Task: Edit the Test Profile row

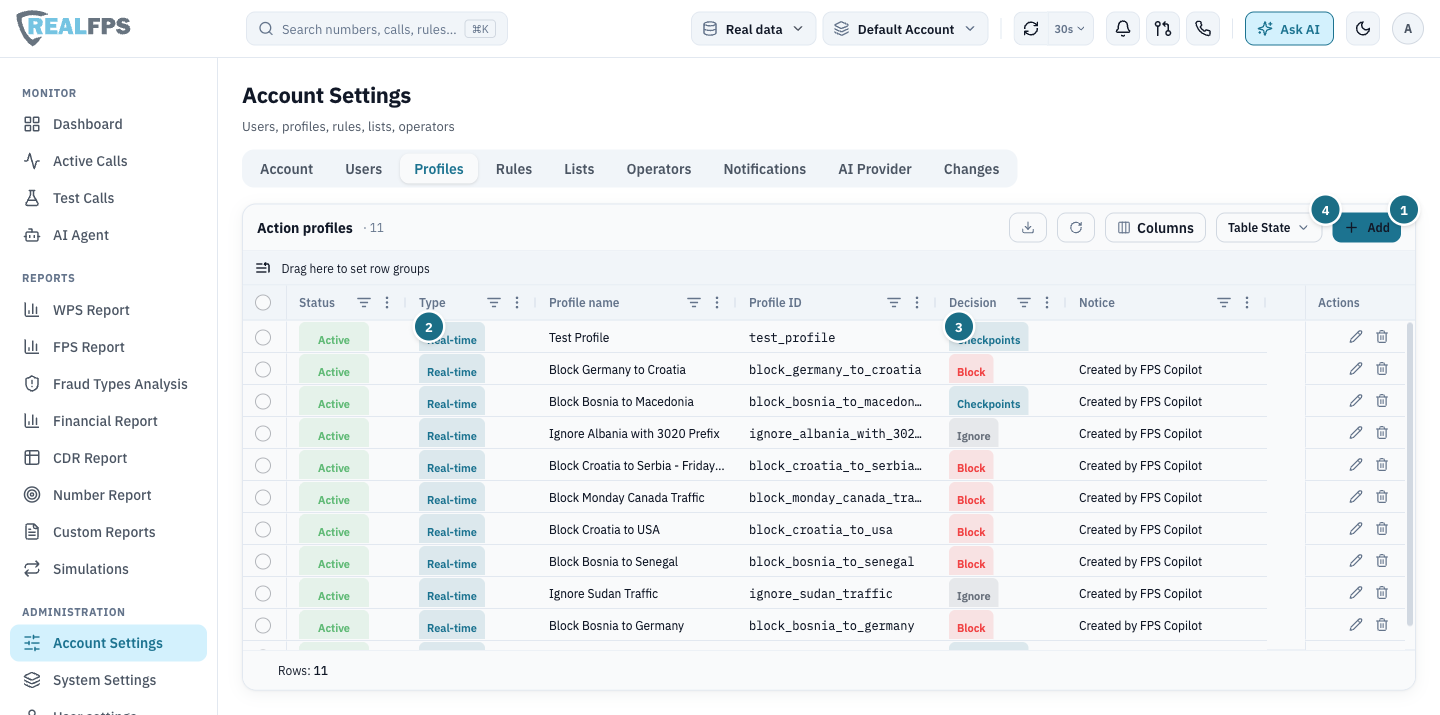Action: (1356, 337)
